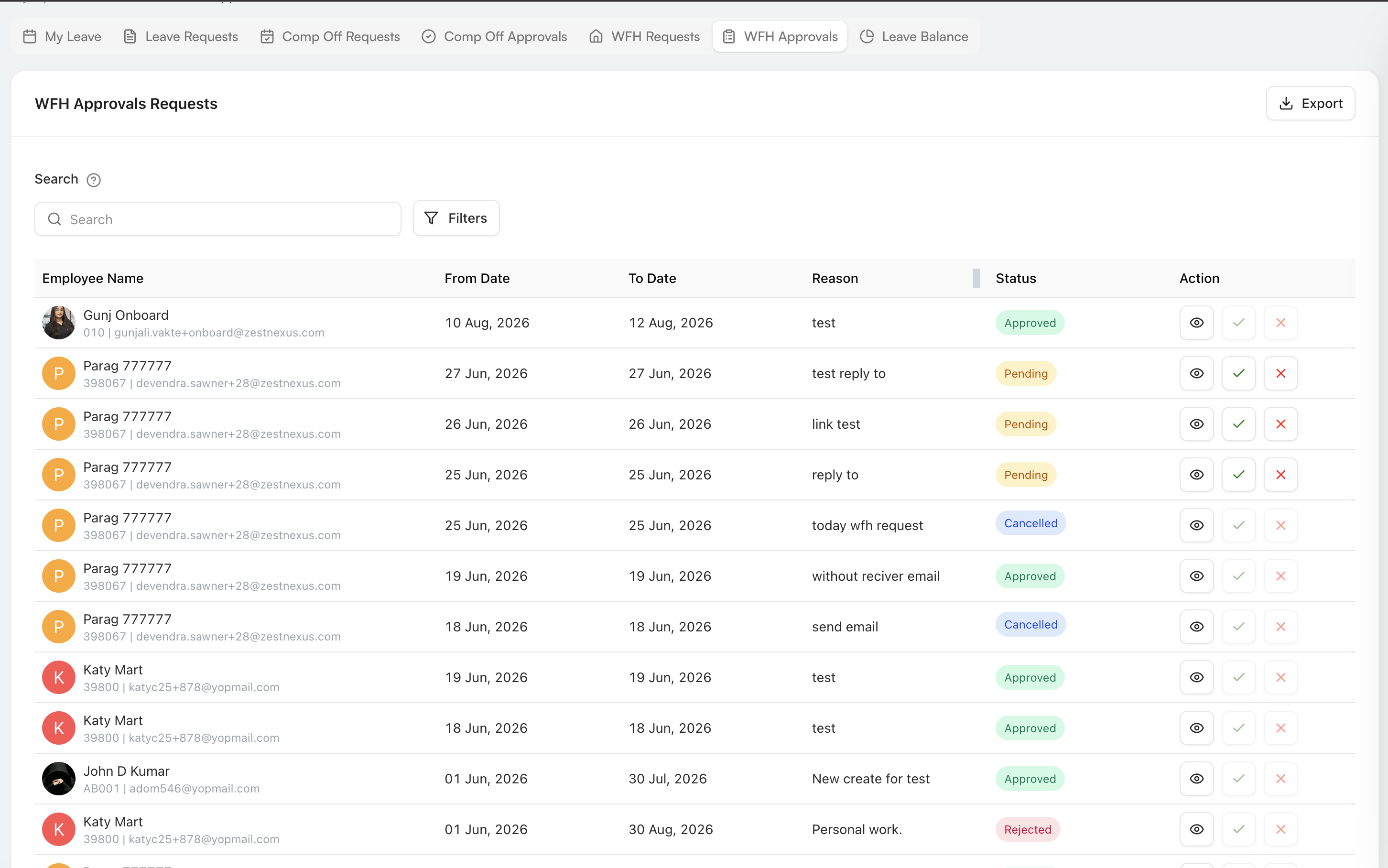Click the 'New create for test' reason

pyautogui.click(x=870, y=779)
